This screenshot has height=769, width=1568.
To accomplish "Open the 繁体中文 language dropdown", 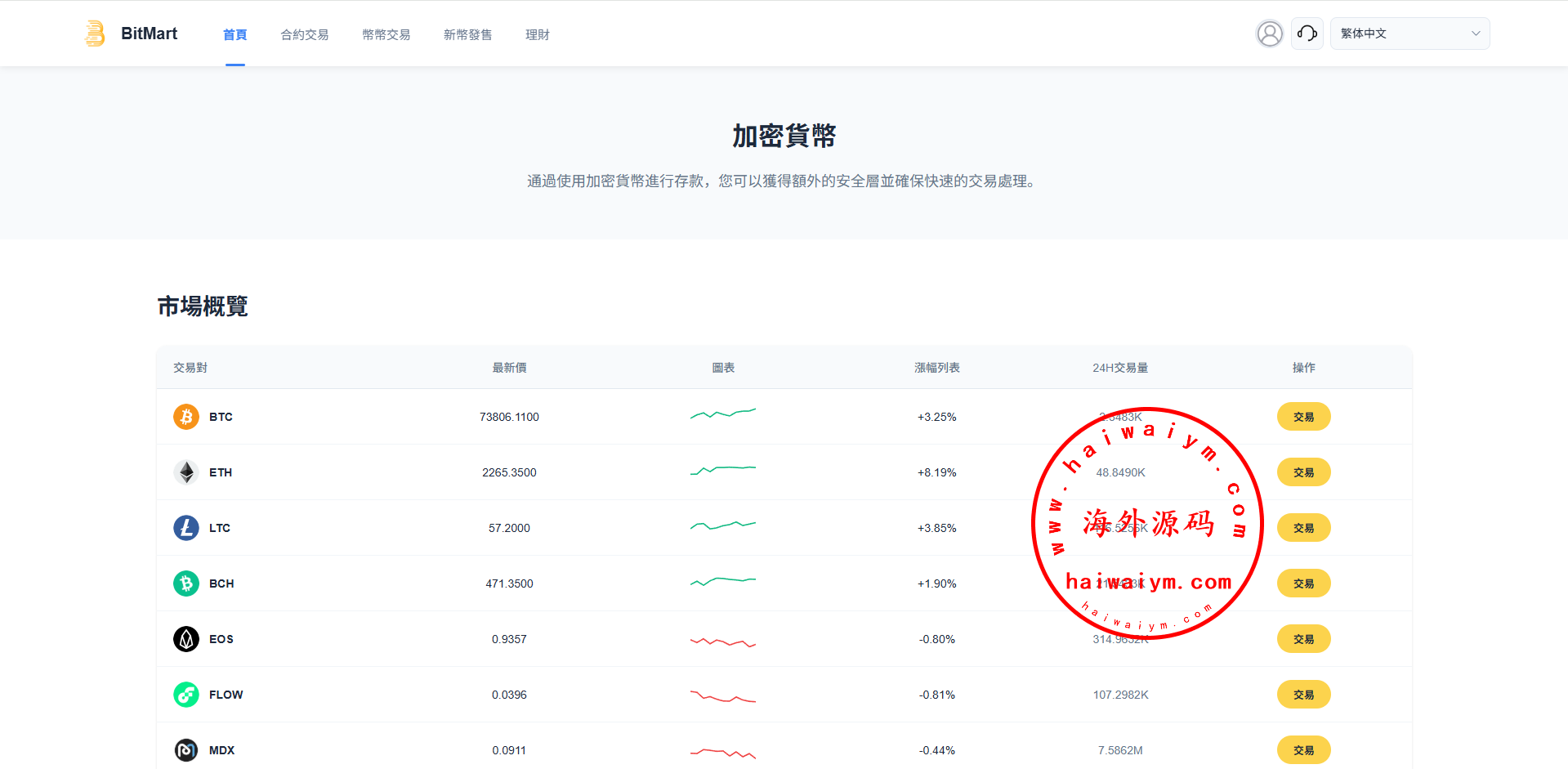I will click(x=1409, y=34).
